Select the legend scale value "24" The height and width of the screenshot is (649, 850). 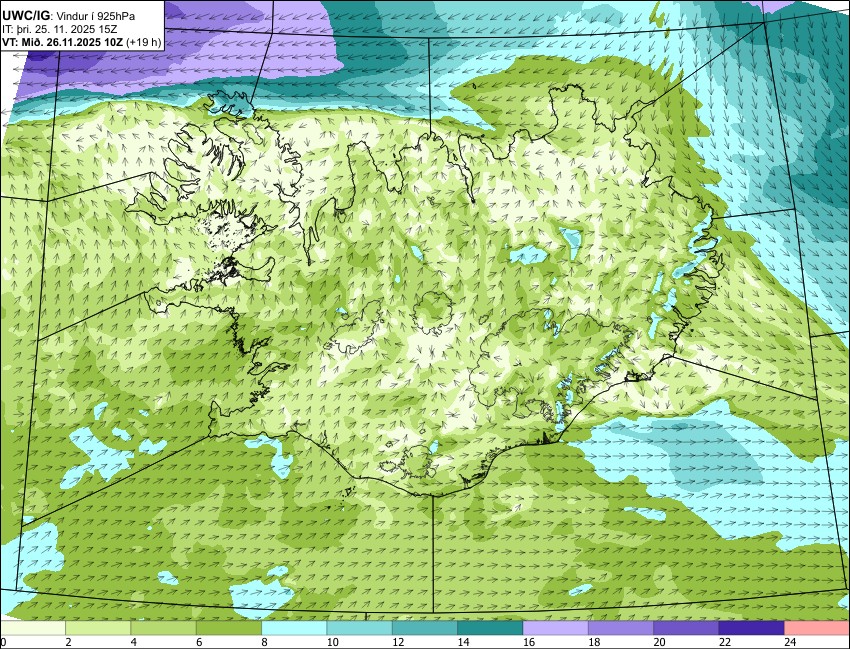pyautogui.click(x=790, y=642)
